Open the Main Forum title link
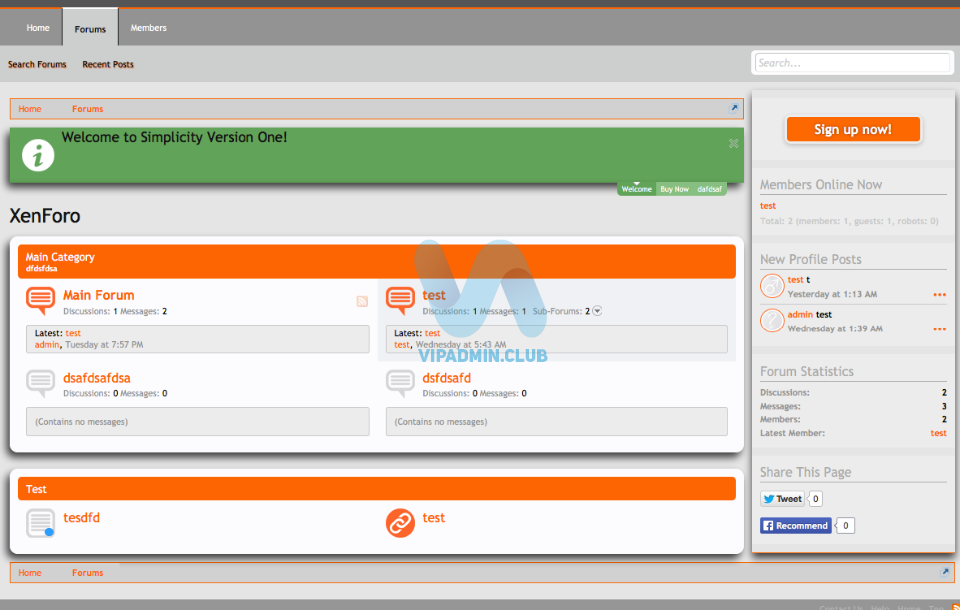The width and height of the screenshot is (960, 610). pyautogui.click(x=99, y=295)
